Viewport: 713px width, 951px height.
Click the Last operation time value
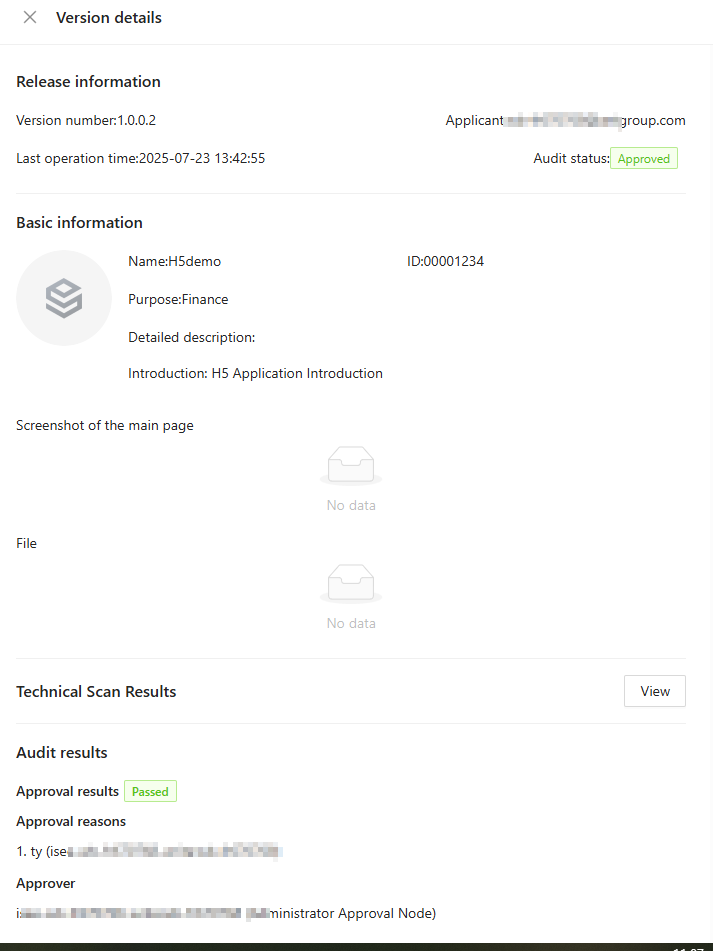tap(201, 158)
